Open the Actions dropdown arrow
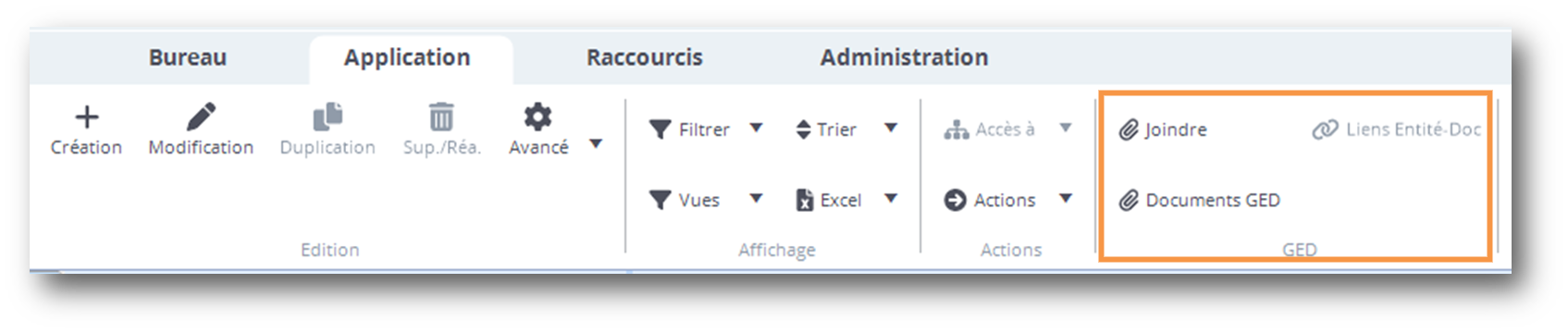The width and height of the screenshot is (1568, 333). click(x=1066, y=198)
